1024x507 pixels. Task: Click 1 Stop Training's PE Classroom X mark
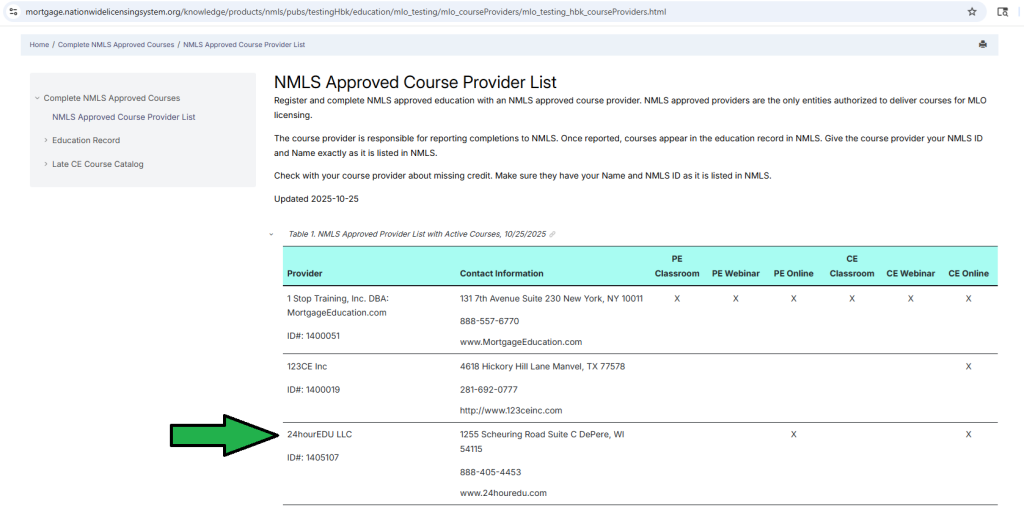point(677,299)
